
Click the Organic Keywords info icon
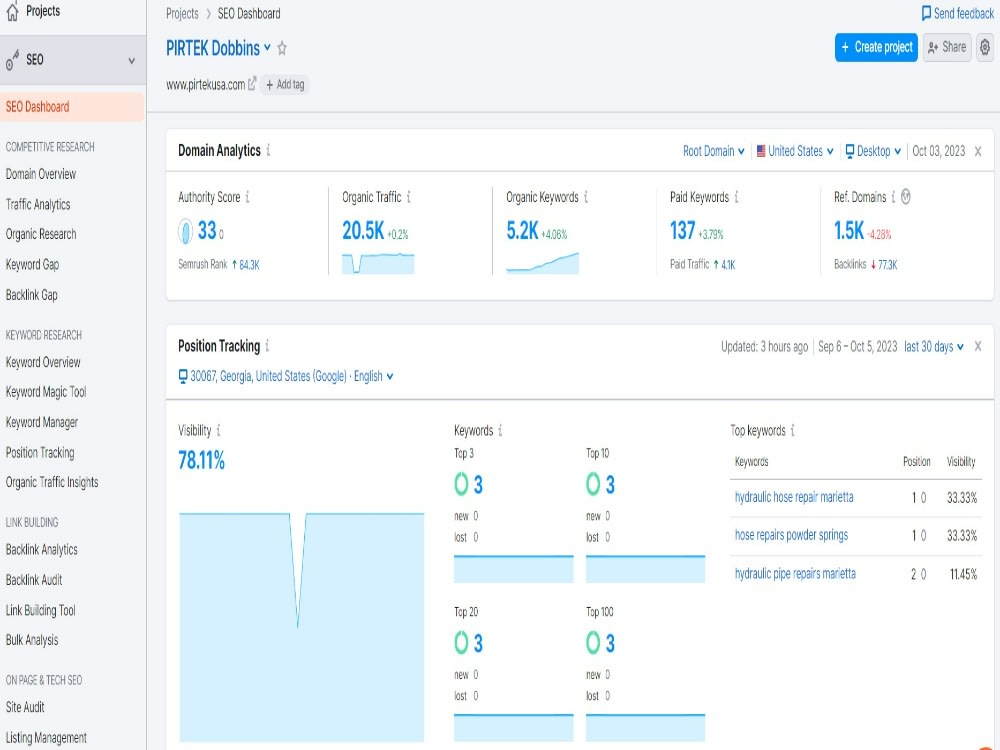(x=585, y=197)
